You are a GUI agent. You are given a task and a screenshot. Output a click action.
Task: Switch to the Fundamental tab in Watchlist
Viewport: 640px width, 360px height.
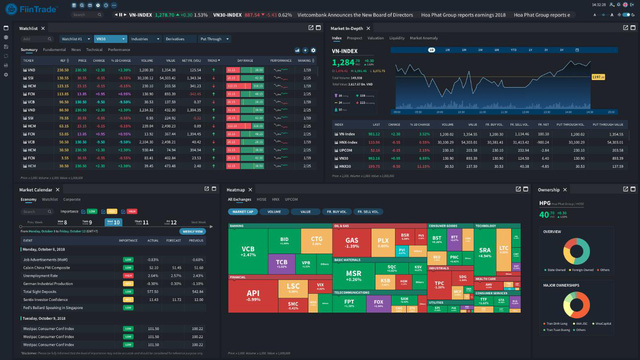coord(54,49)
